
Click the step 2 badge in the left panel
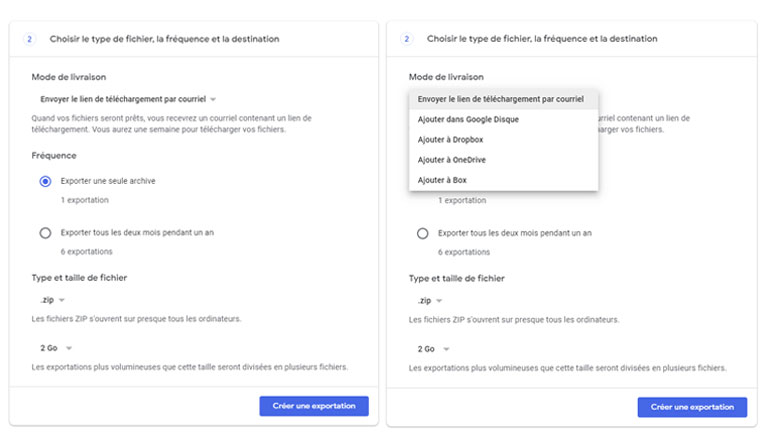pyautogui.click(x=30, y=39)
